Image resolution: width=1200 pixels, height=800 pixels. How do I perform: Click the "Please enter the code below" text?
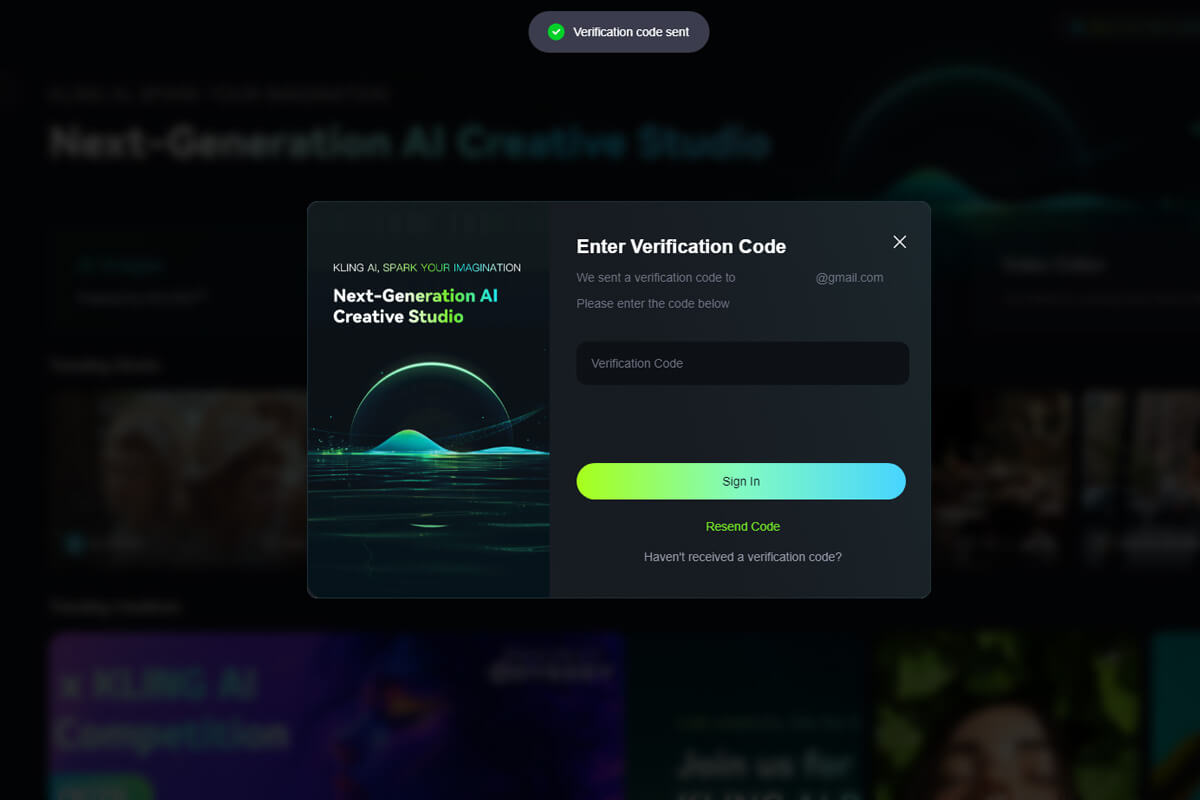[653, 303]
